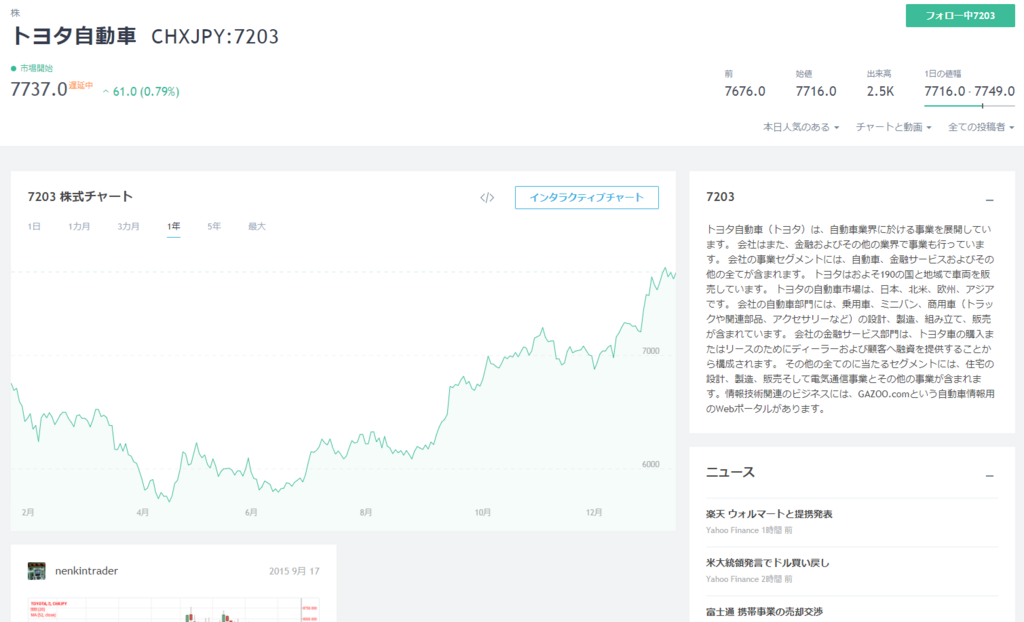Click the Yahoo Finance 1時間 前 source
This screenshot has width=1024, height=622.
(748, 530)
